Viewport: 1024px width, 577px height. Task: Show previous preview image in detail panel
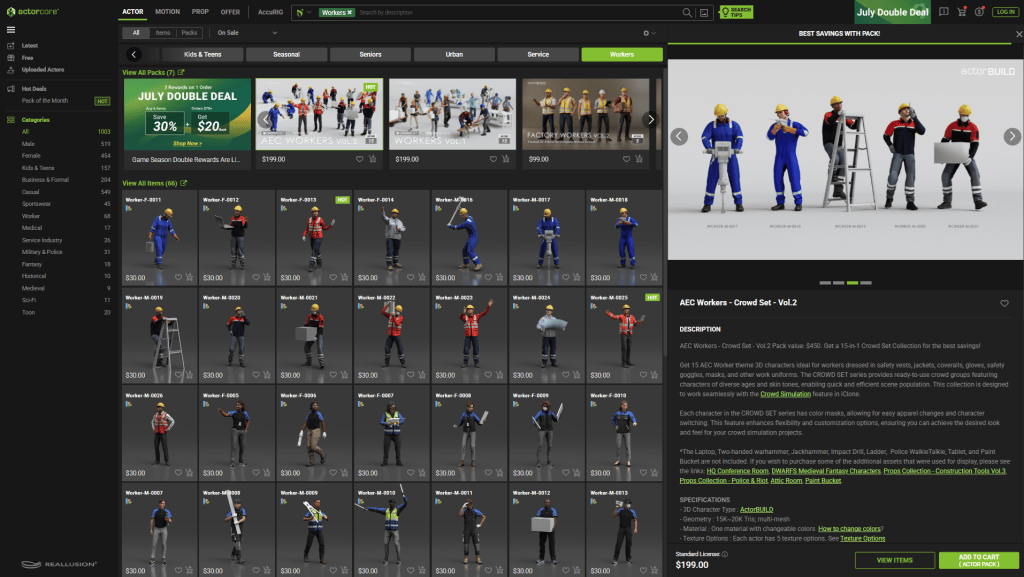pyautogui.click(x=679, y=136)
